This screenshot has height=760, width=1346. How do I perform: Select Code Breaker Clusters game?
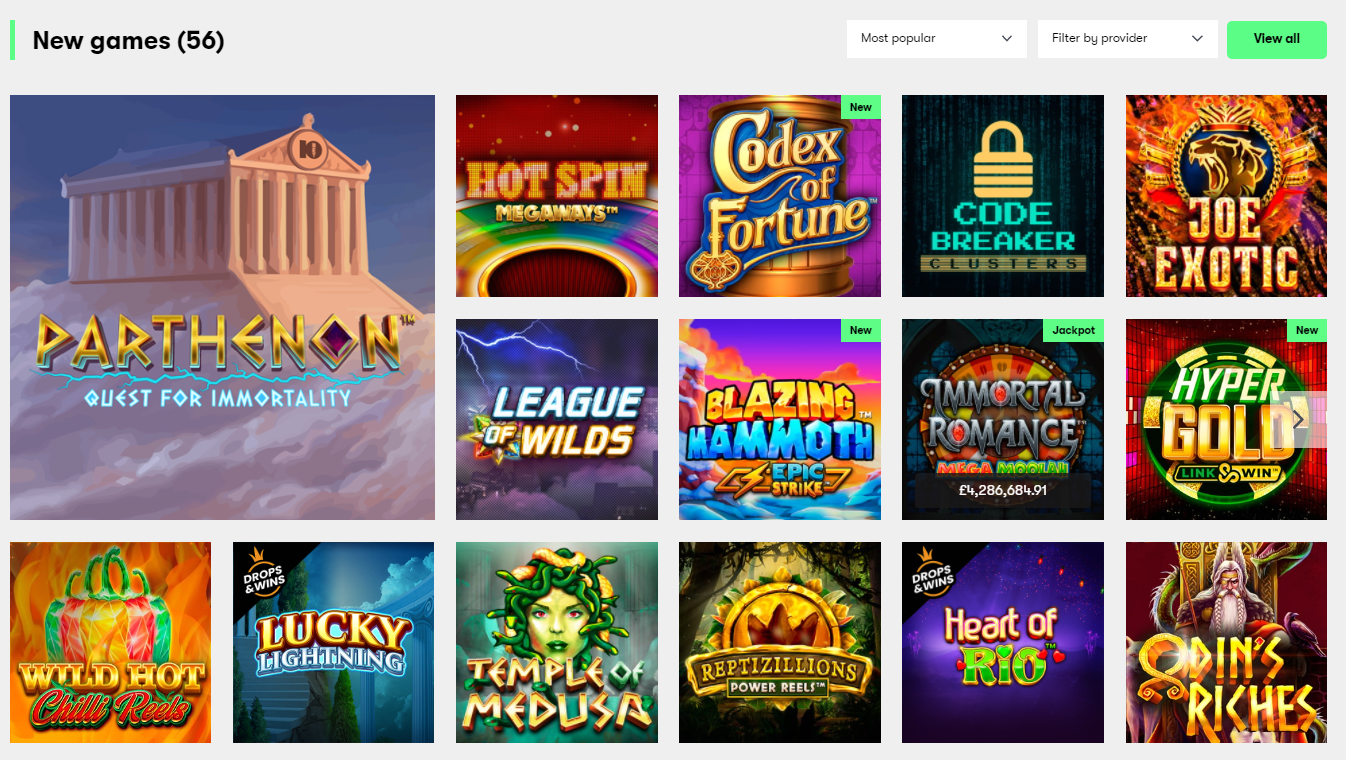click(x=1003, y=196)
